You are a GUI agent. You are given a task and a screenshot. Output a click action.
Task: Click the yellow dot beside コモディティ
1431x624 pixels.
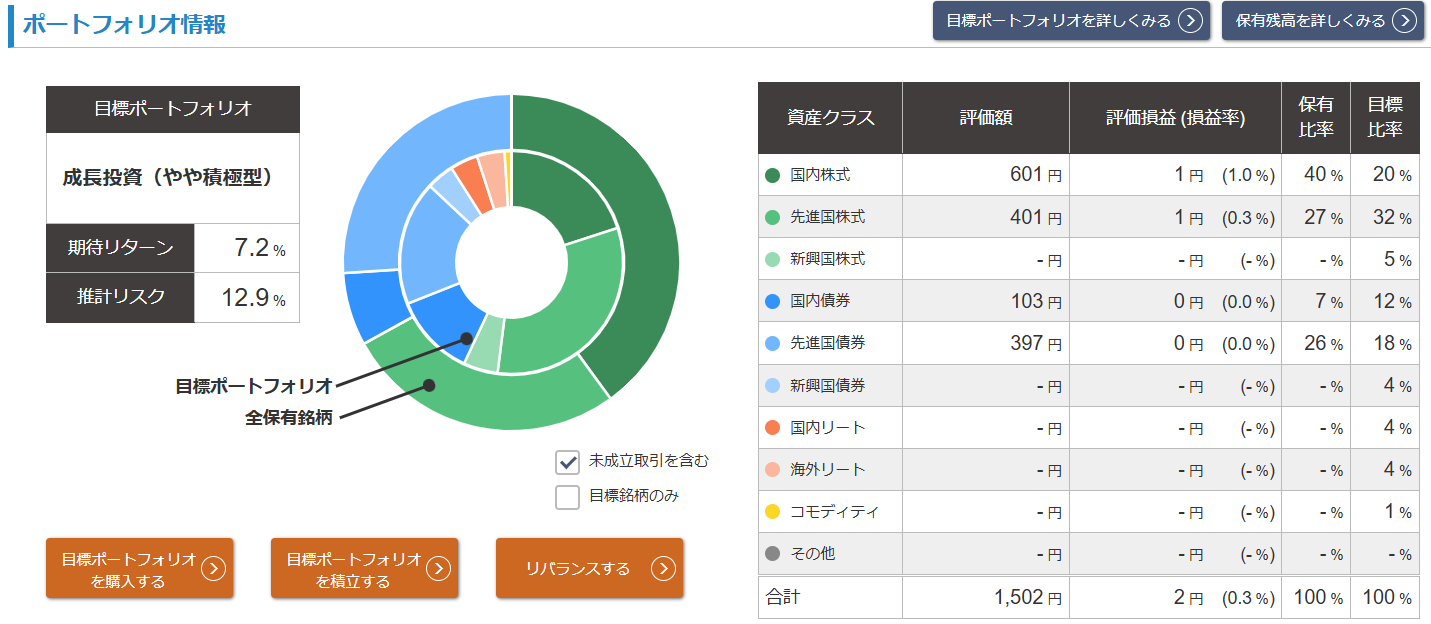772,512
